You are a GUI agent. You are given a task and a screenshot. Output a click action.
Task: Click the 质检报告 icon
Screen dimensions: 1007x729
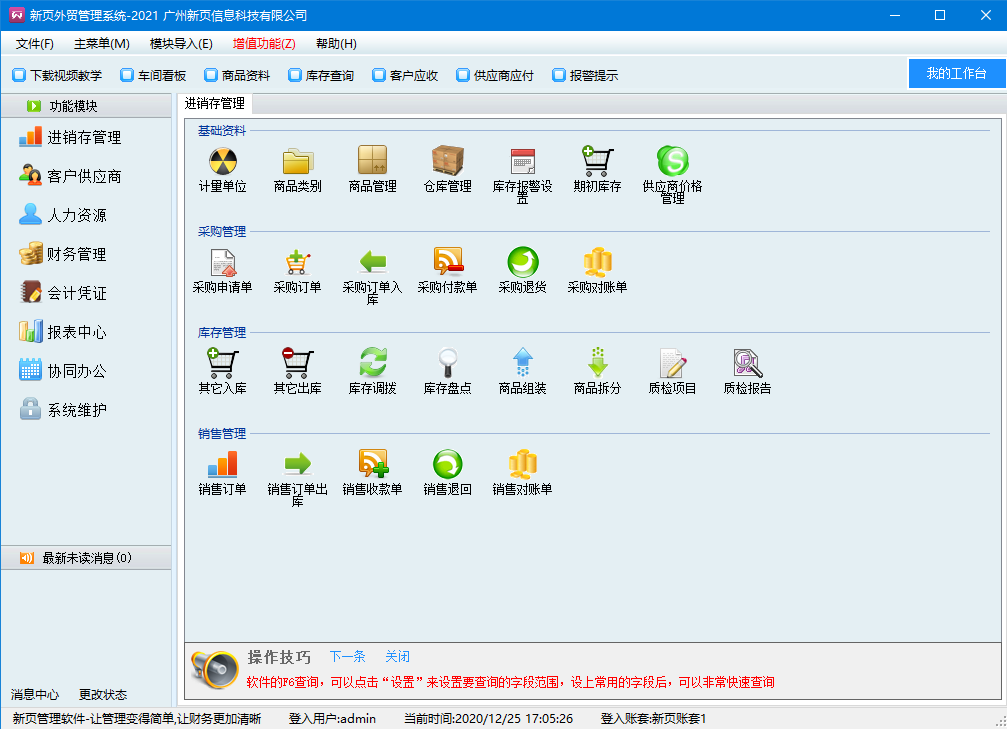[x=747, y=363]
